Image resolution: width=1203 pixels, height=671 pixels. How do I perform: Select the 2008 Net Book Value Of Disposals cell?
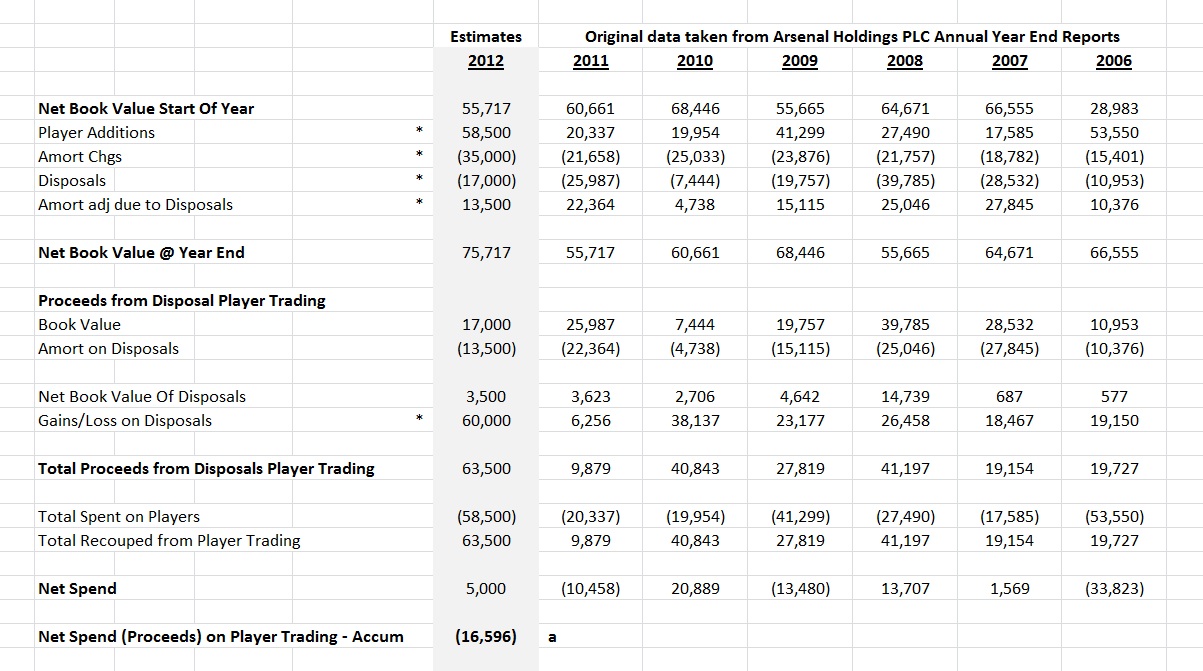(x=905, y=396)
